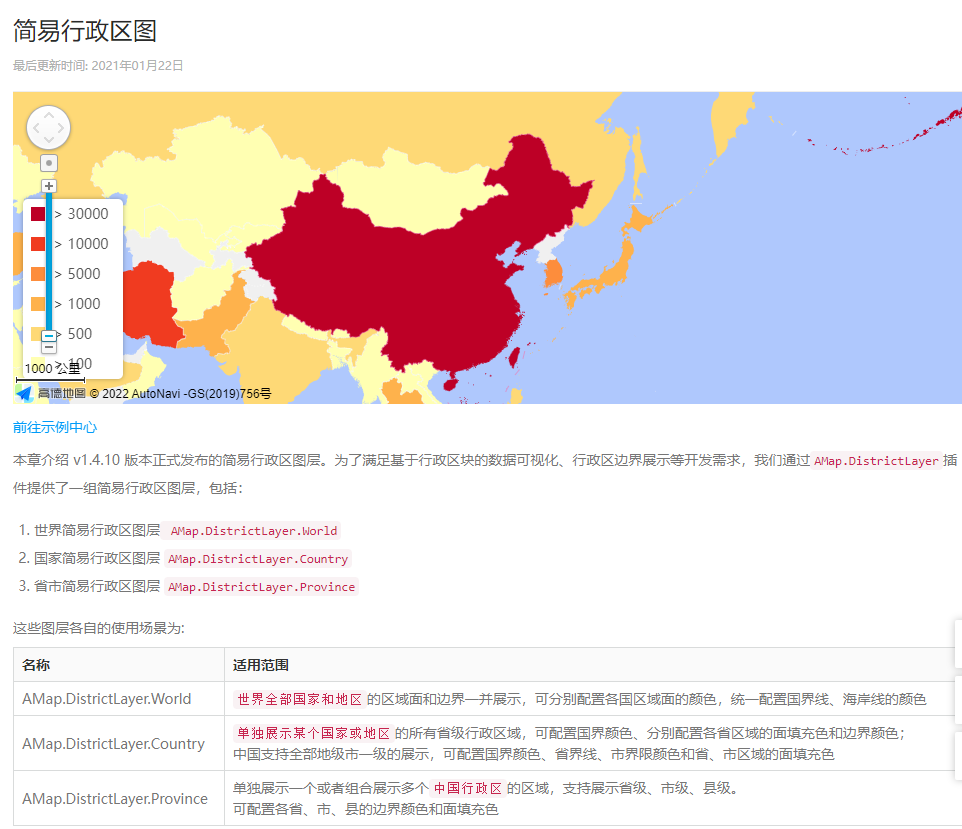Click the red > 10000 legend swatch
The height and width of the screenshot is (829, 962).
pyautogui.click(x=38, y=244)
